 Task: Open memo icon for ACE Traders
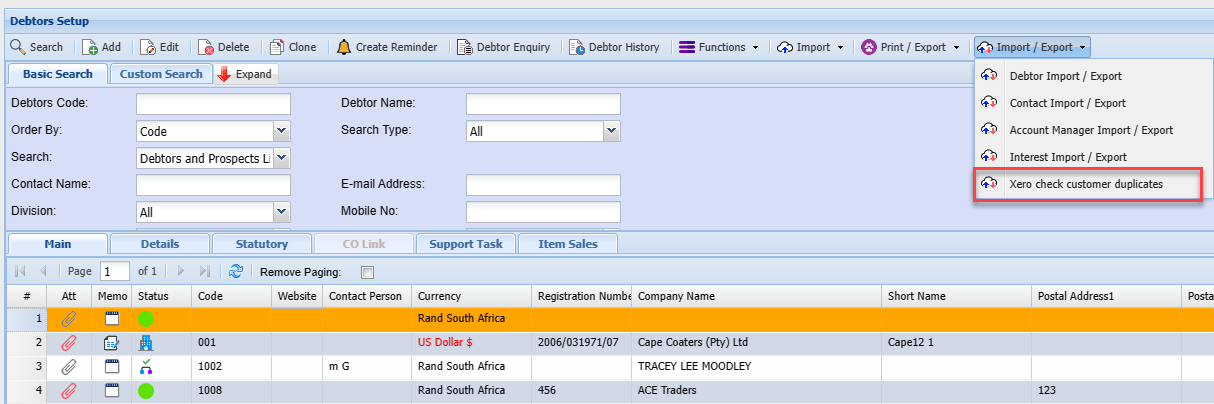(x=112, y=391)
